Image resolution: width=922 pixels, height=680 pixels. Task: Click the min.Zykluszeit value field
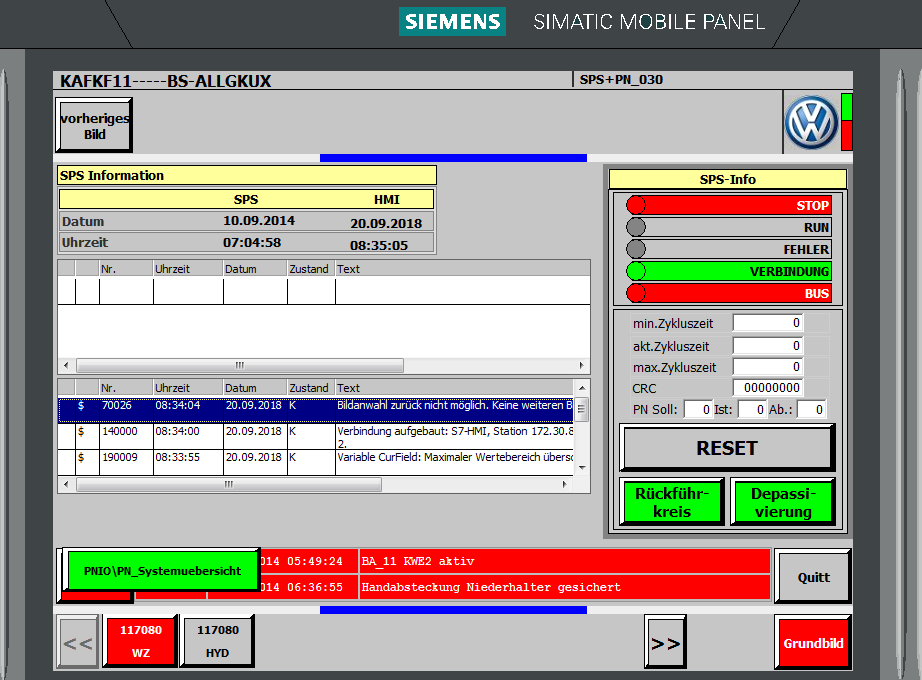[x=768, y=322]
